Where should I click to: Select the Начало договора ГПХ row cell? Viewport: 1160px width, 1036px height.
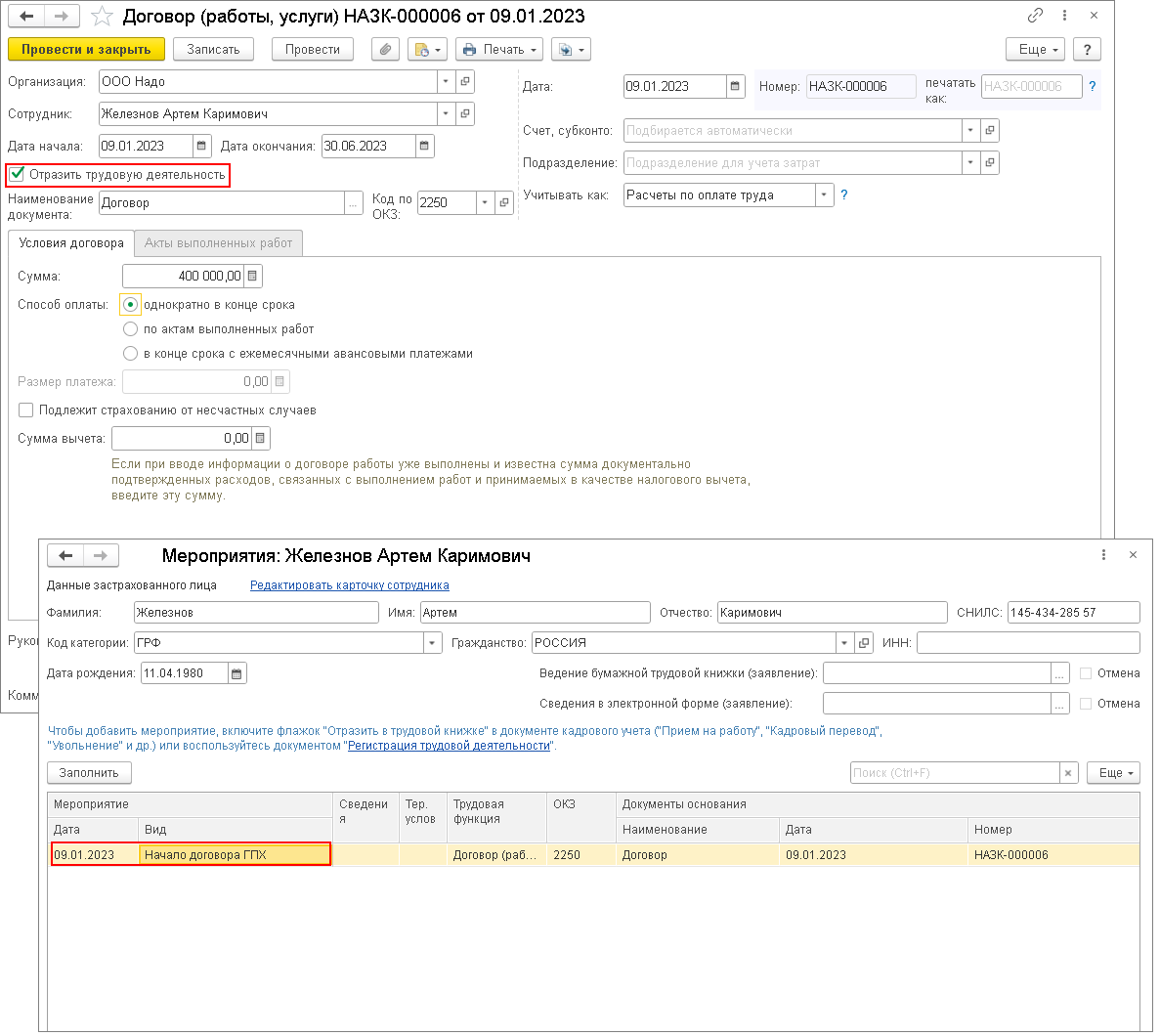(235, 855)
